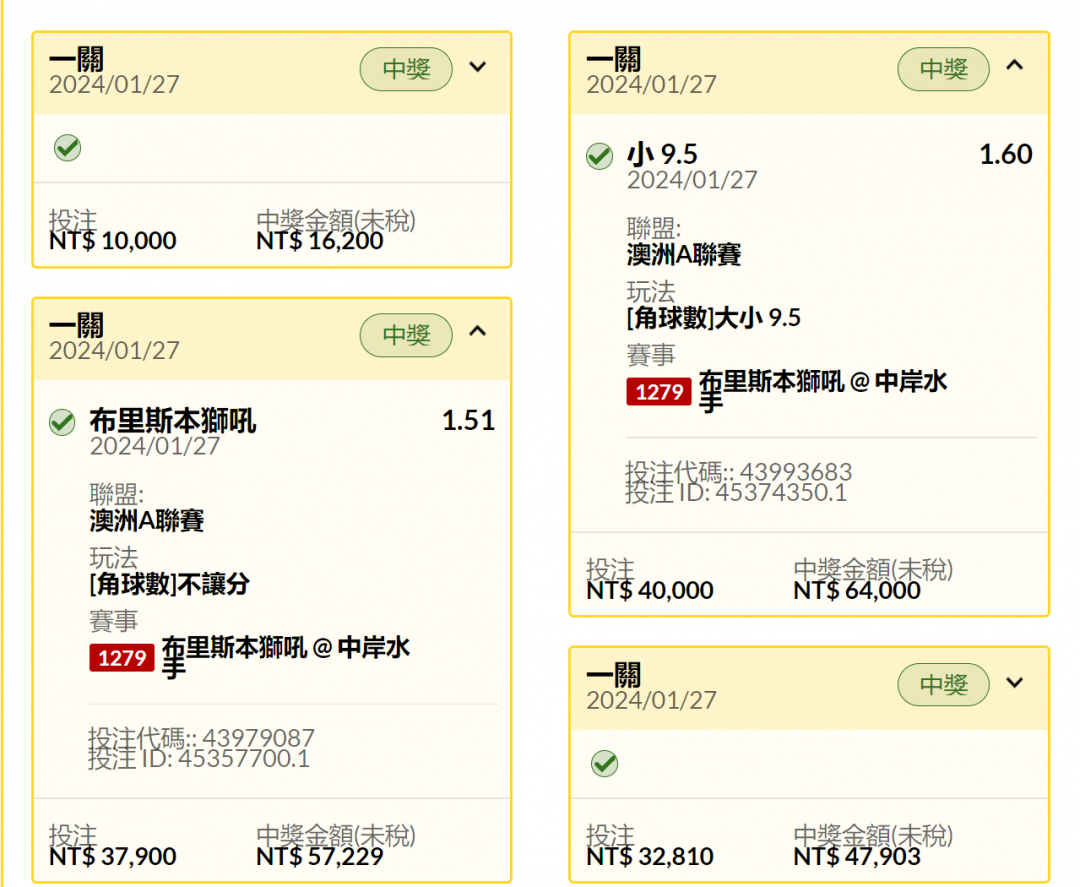The height and width of the screenshot is (887, 1080).
Task: Click green check icon beside 小 9.5
Action: [x=599, y=156]
